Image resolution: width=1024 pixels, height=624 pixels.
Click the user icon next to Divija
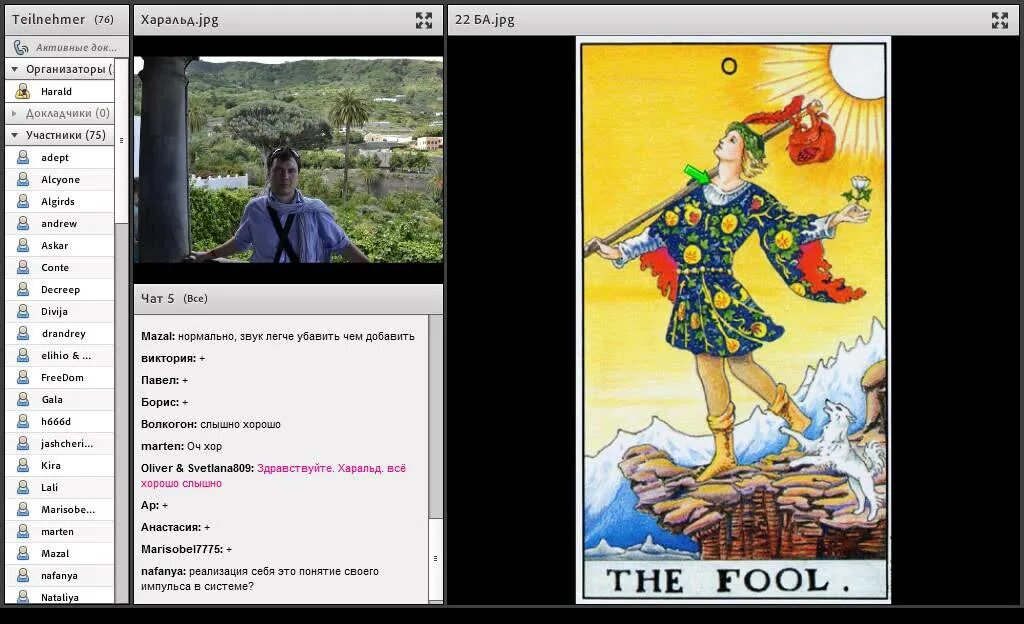[x=23, y=311]
